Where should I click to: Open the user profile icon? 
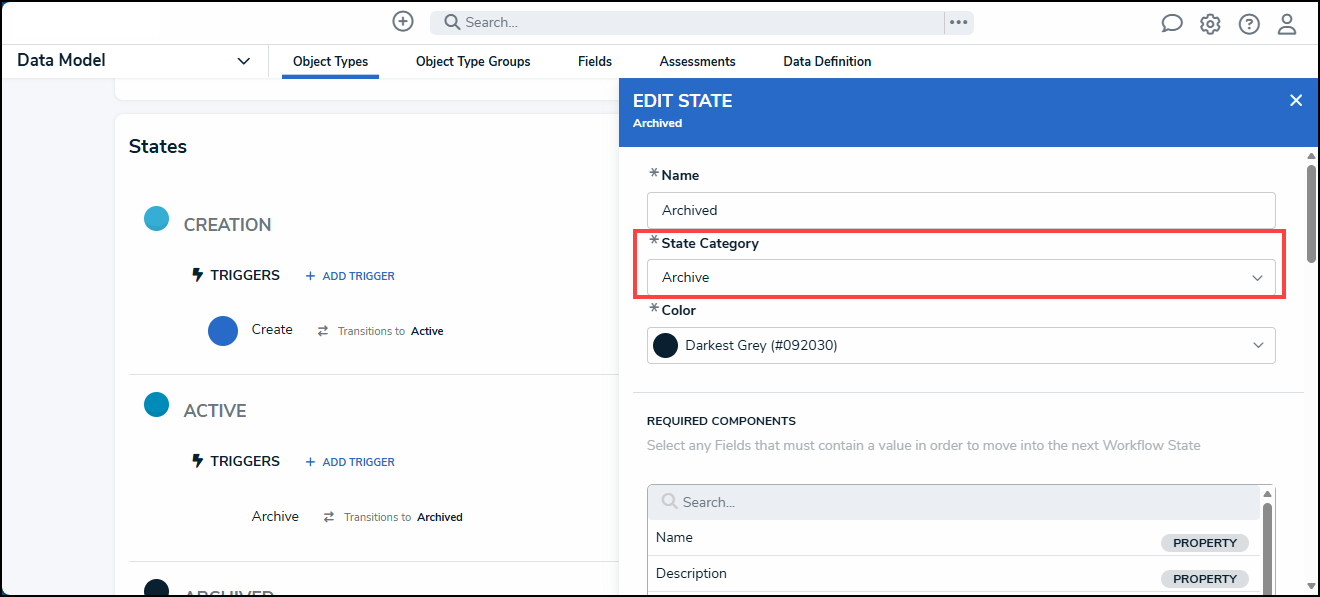coord(1287,24)
